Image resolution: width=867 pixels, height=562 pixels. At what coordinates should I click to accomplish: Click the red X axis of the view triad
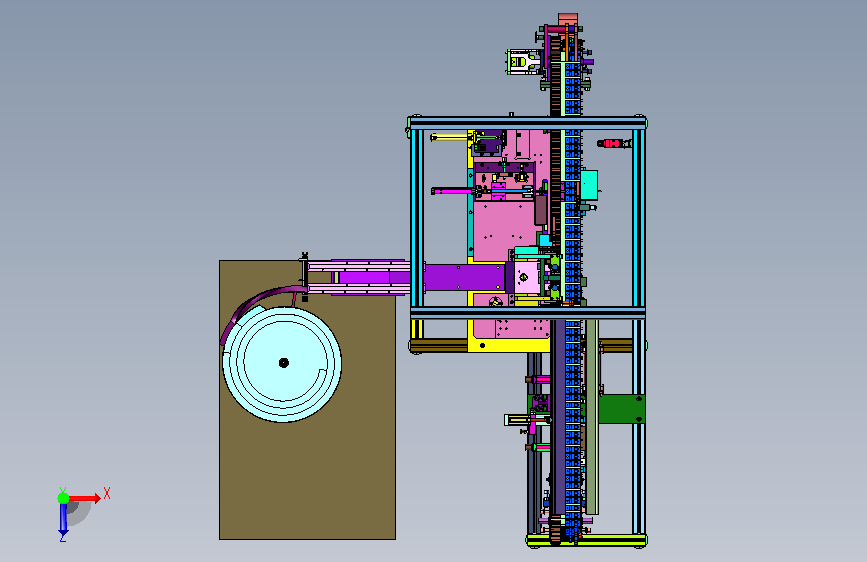pos(85,498)
